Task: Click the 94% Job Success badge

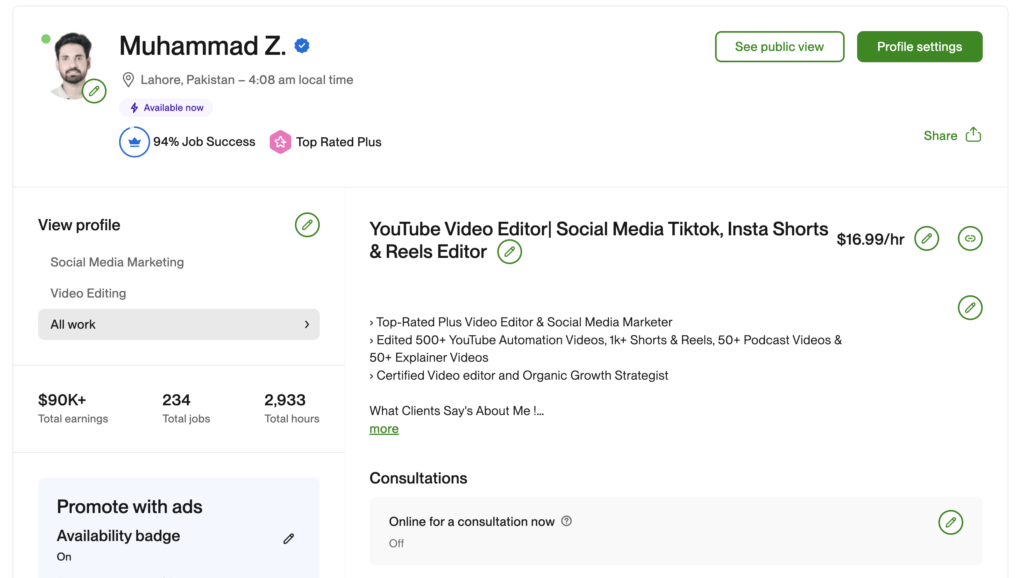Action: 187,141
